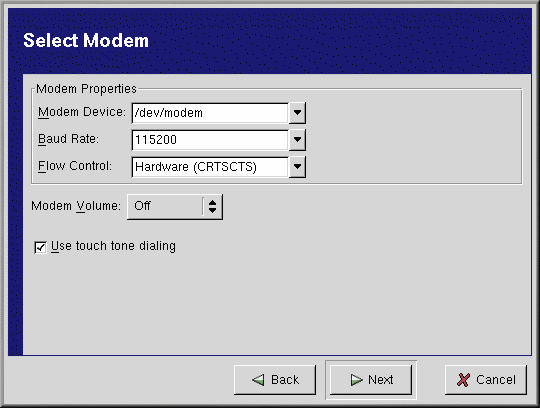The height and width of the screenshot is (408, 540).
Task: Open the Flow Control dropdown arrow
Action: (297, 167)
